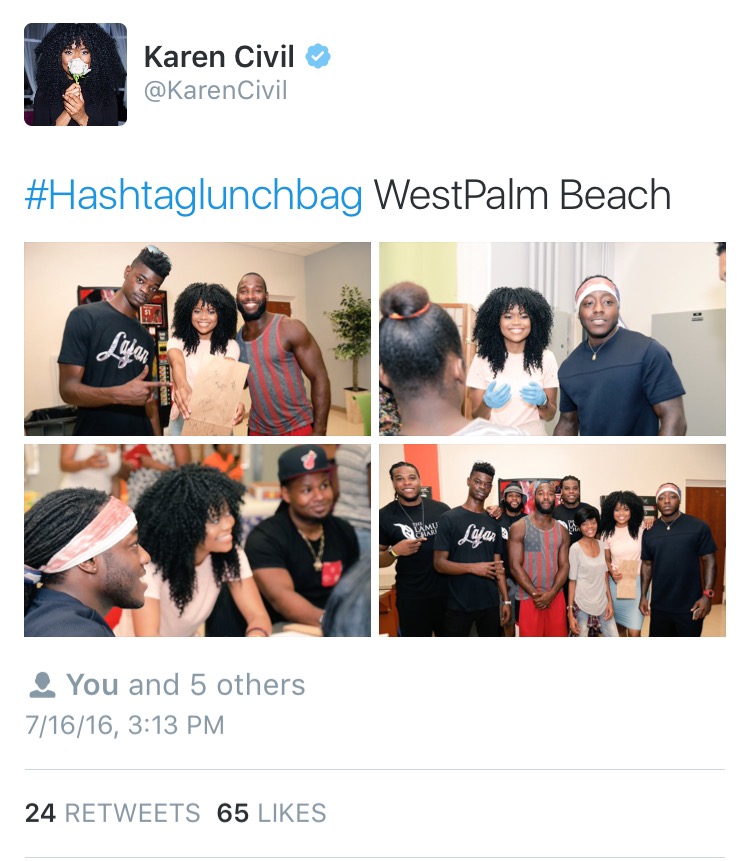The image size is (750, 861).
Task: Tap the tagged people silhouette icon
Action: 42,685
